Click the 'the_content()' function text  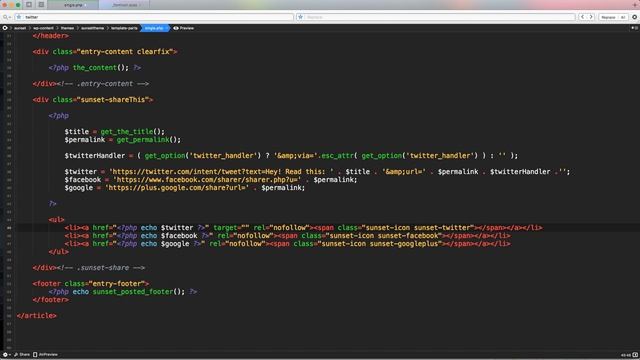(101, 68)
